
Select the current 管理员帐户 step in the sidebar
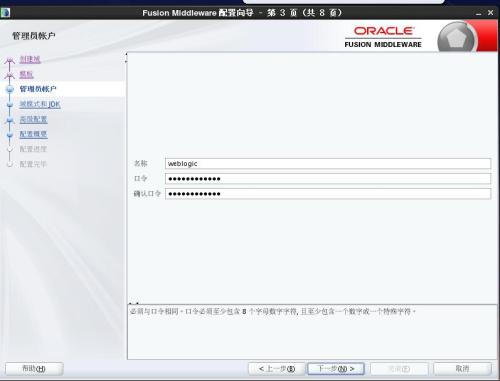38,89
